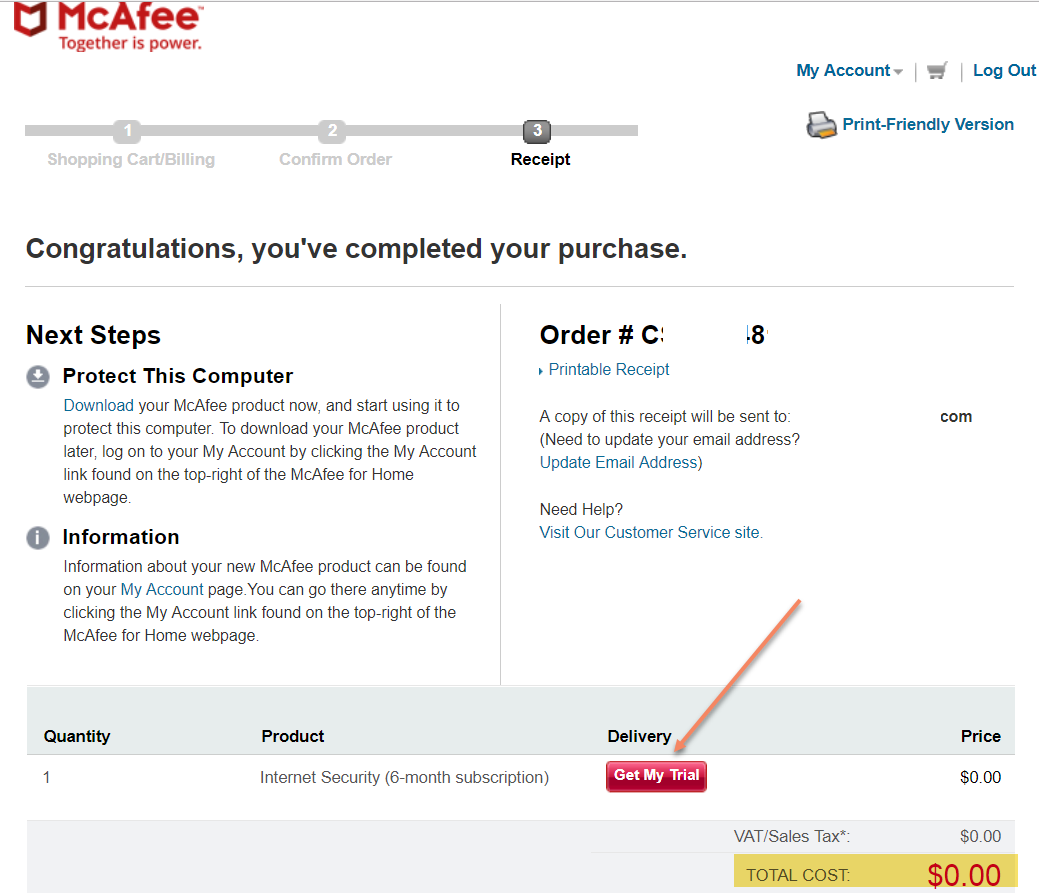Click the Congratulations purchase heading
Screen dimensions: 1039x893
point(356,249)
